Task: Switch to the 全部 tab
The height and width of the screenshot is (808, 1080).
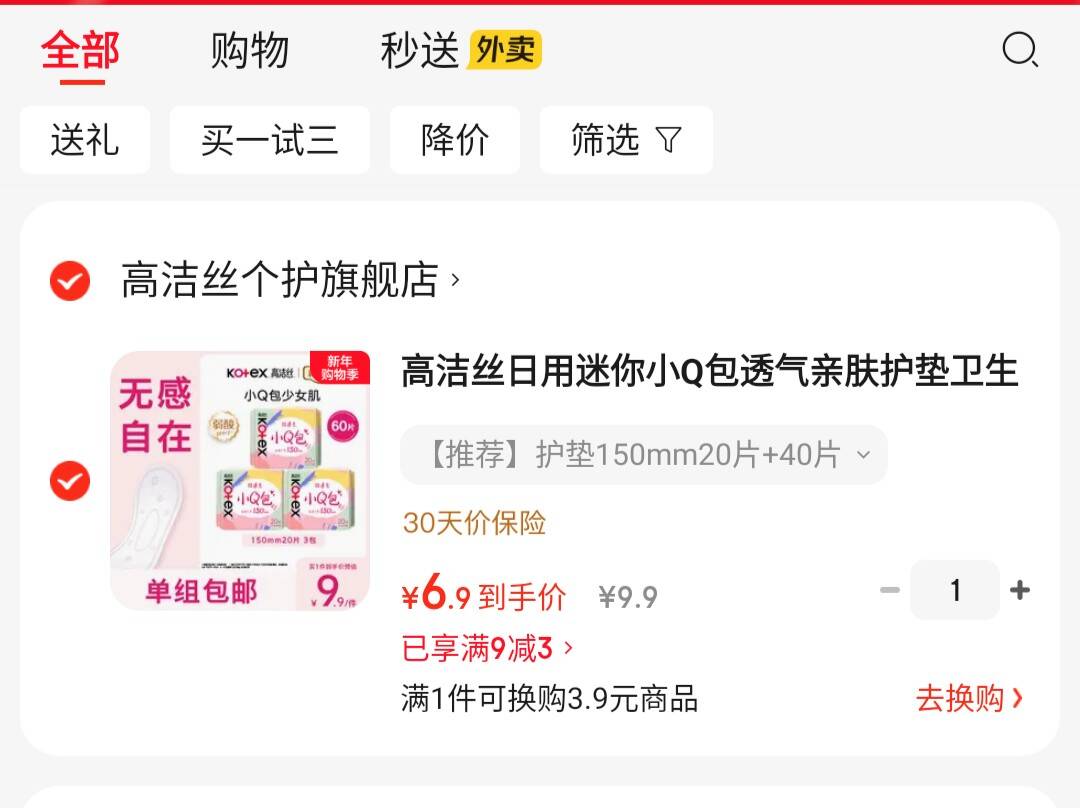Action: pyautogui.click(x=81, y=50)
